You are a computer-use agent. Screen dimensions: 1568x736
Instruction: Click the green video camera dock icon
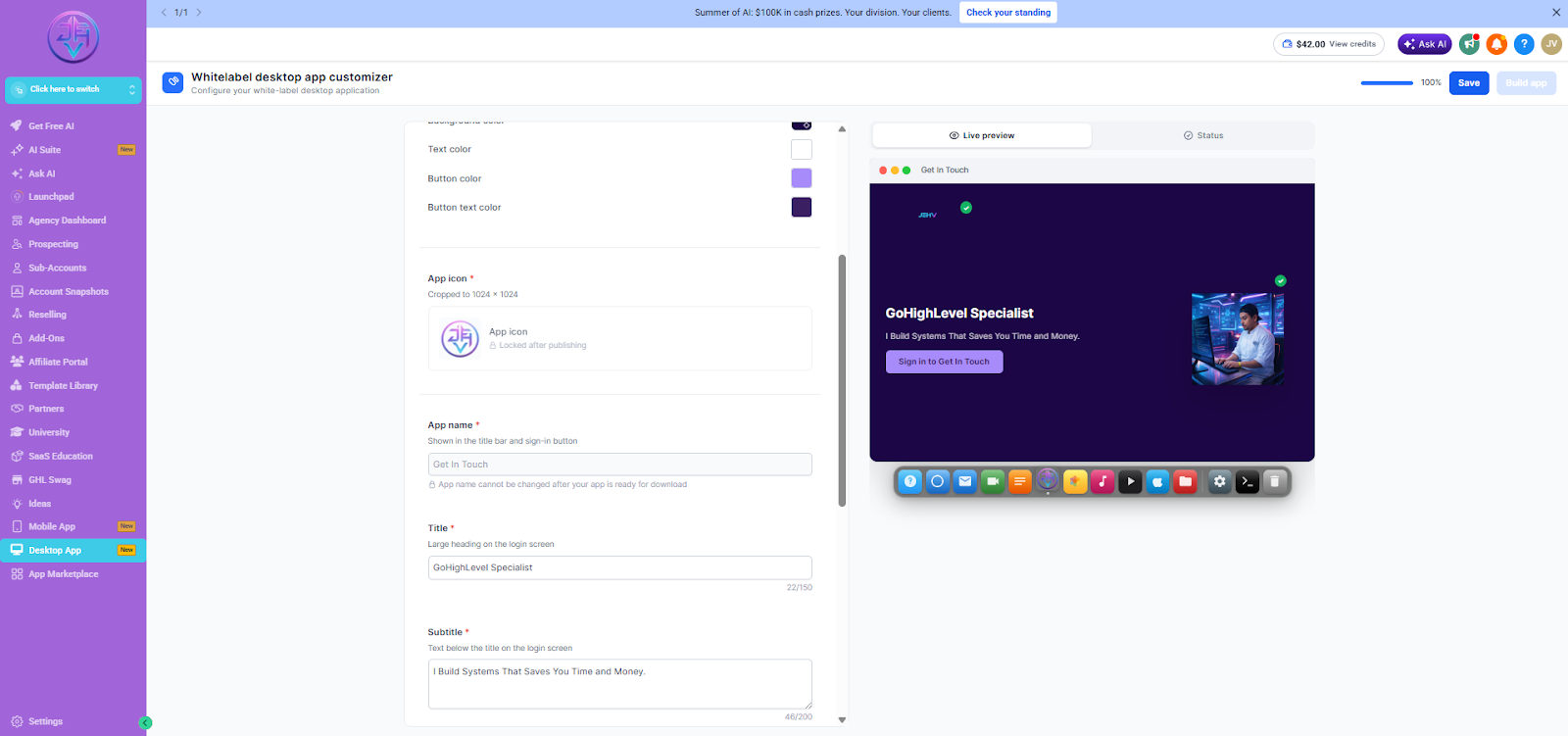(x=993, y=481)
